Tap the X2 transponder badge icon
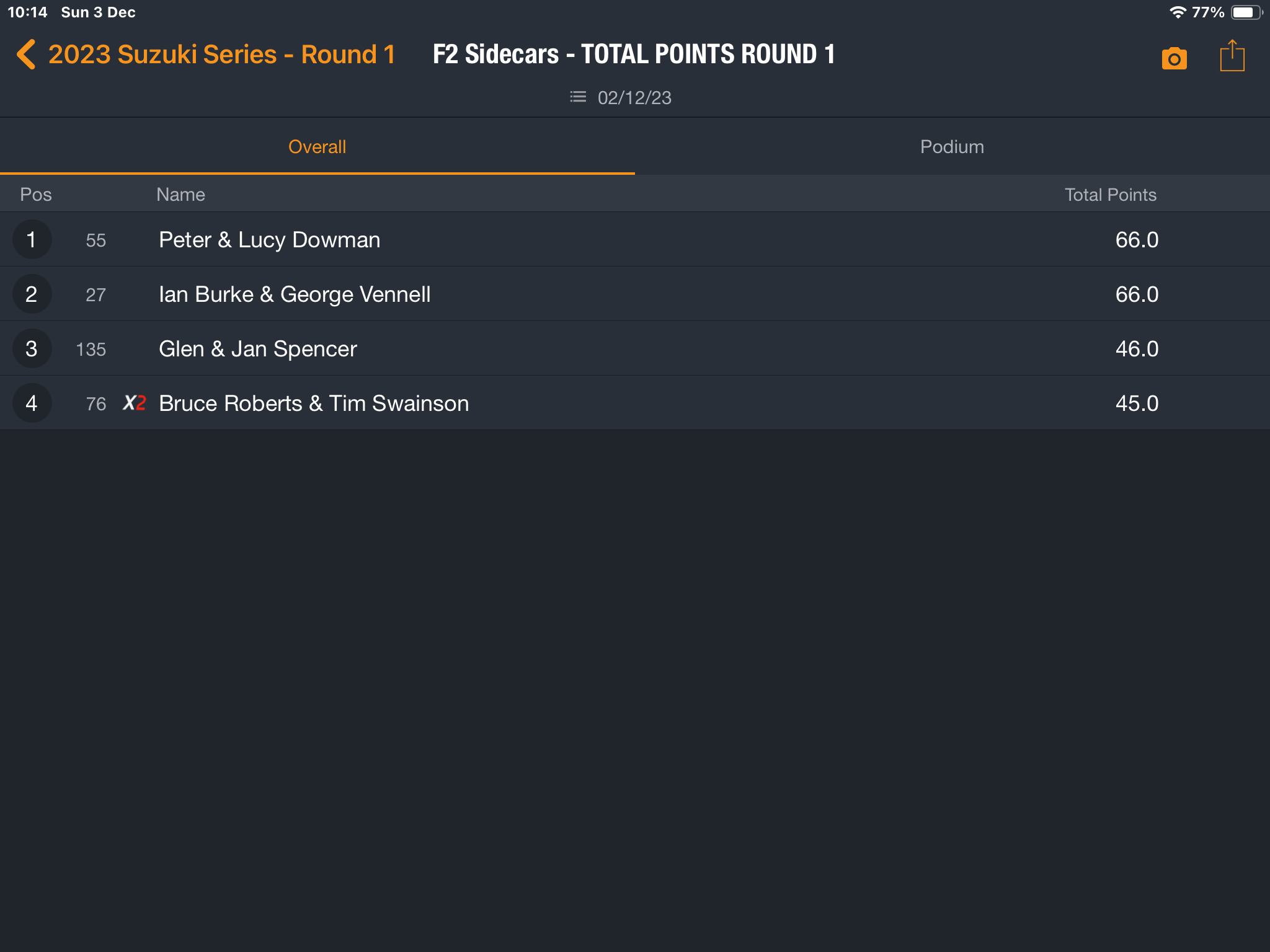Screen dimensions: 1270x952 click(135, 403)
